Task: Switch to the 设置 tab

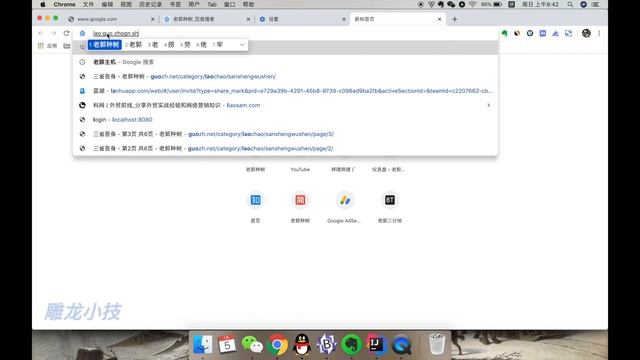Action: point(302,19)
